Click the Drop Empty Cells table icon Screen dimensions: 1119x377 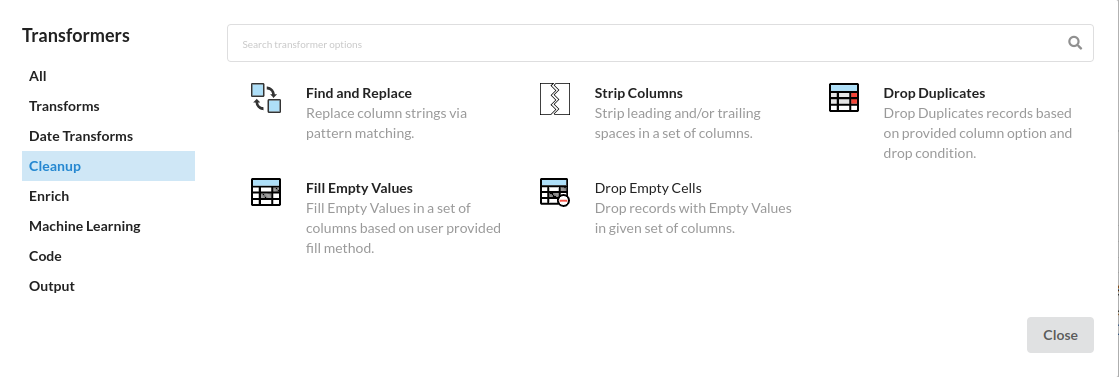[555, 192]
